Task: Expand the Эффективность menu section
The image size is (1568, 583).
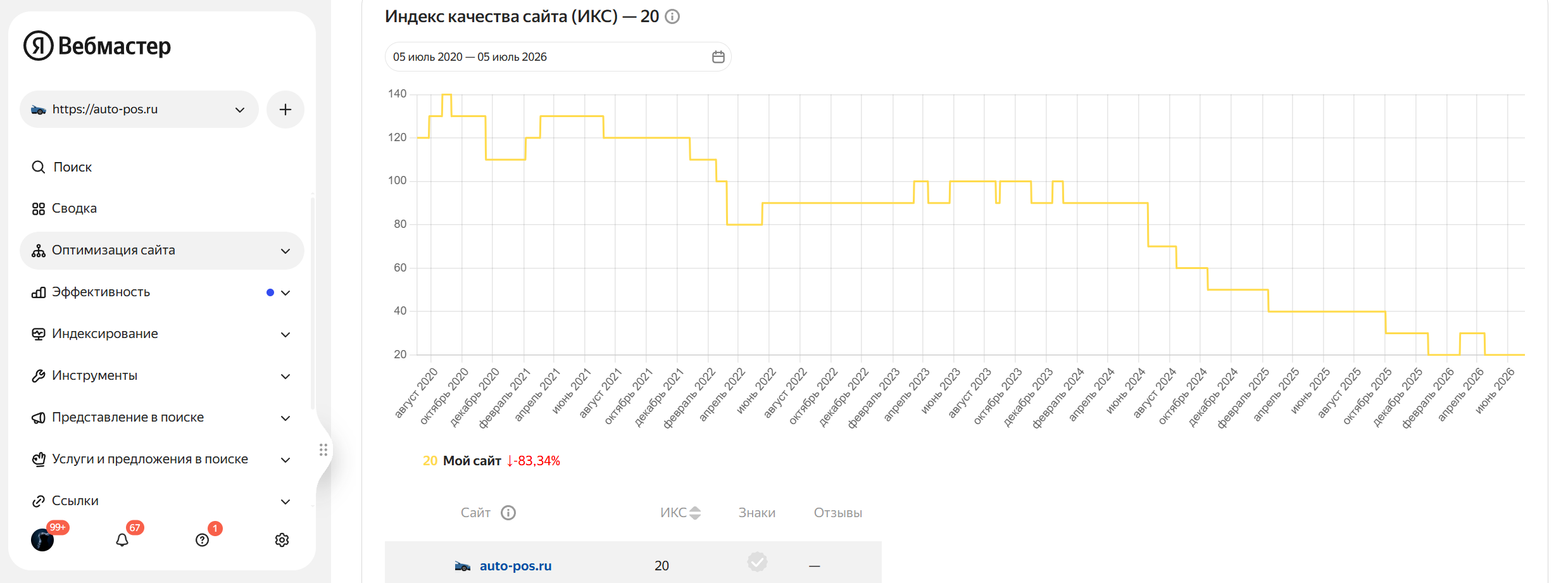Action: tap(162, 292)
